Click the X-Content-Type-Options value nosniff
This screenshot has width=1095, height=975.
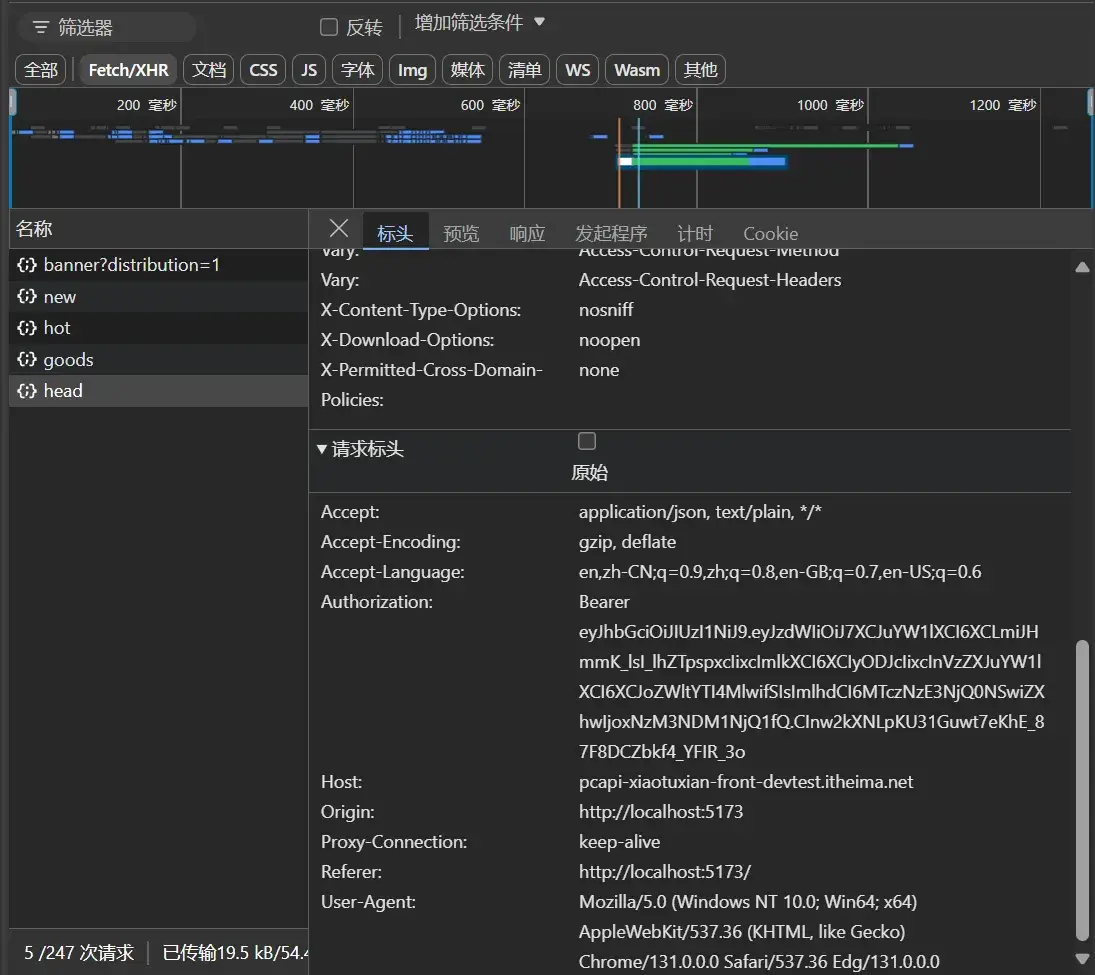point(606,309)
